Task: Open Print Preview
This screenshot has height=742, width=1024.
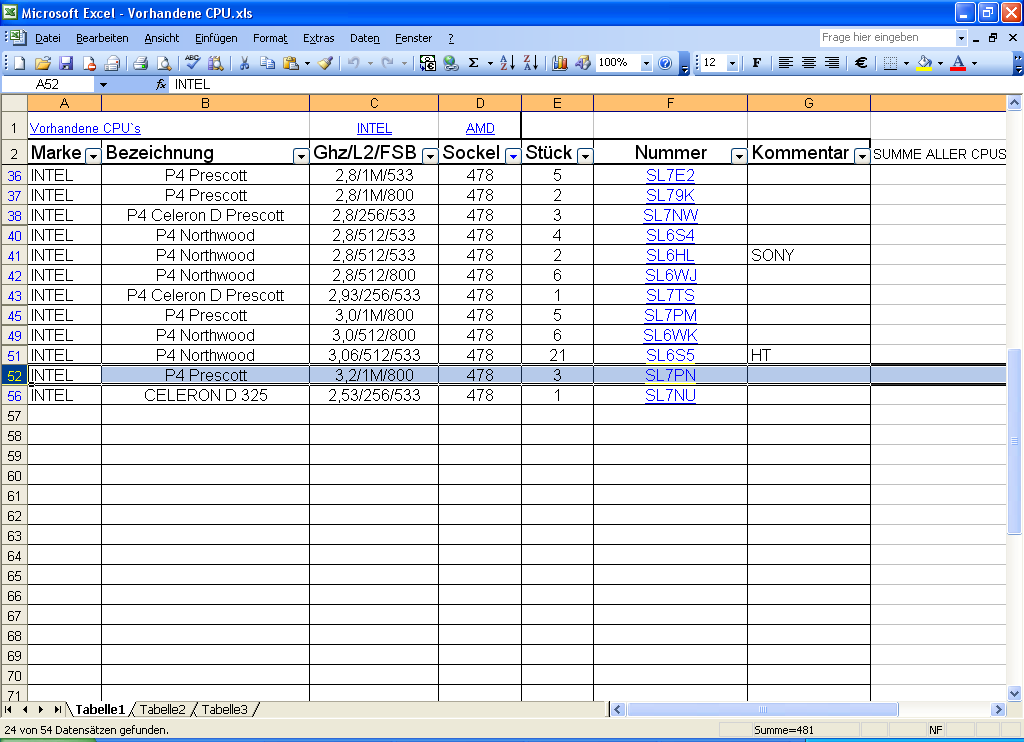Action: pyautogui.click(x=164, y=63)
